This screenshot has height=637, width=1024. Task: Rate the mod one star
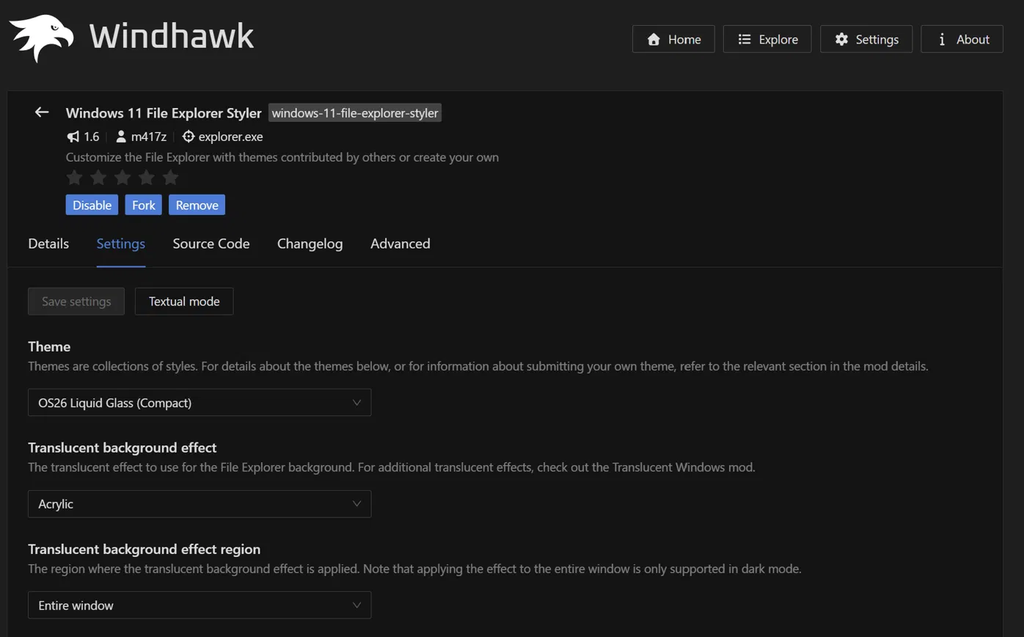click(74, 177)
